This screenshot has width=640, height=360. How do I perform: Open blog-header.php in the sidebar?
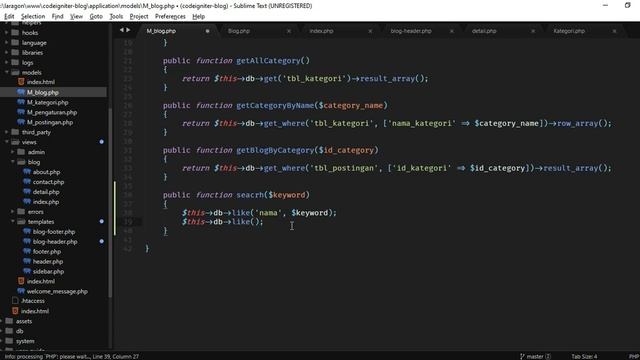click(55, 242)
